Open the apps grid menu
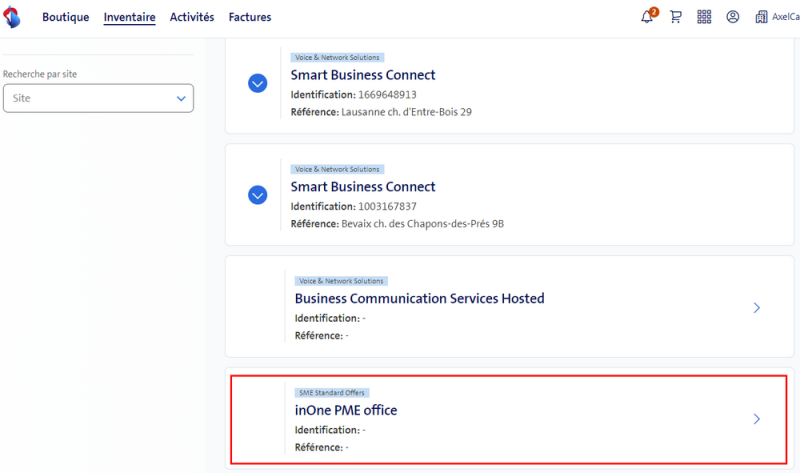Image resolution: width=800 pixels, height=473 pixels. point(704,17)
